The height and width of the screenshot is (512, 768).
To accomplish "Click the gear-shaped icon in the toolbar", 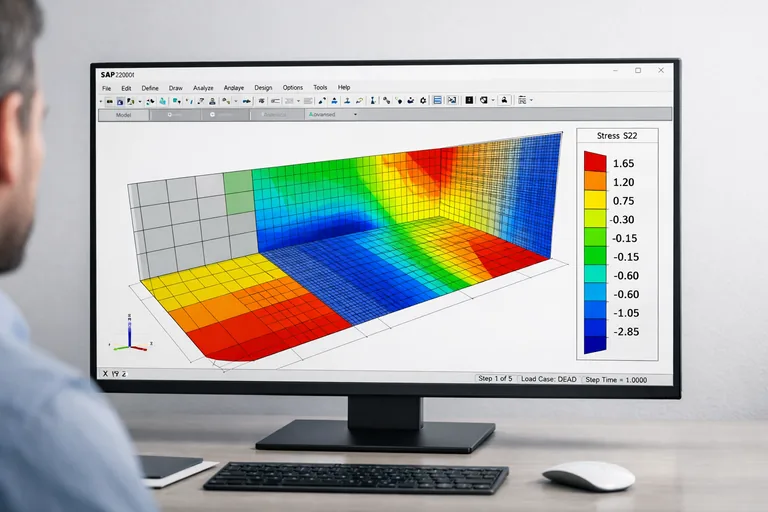I will [422, 101].
